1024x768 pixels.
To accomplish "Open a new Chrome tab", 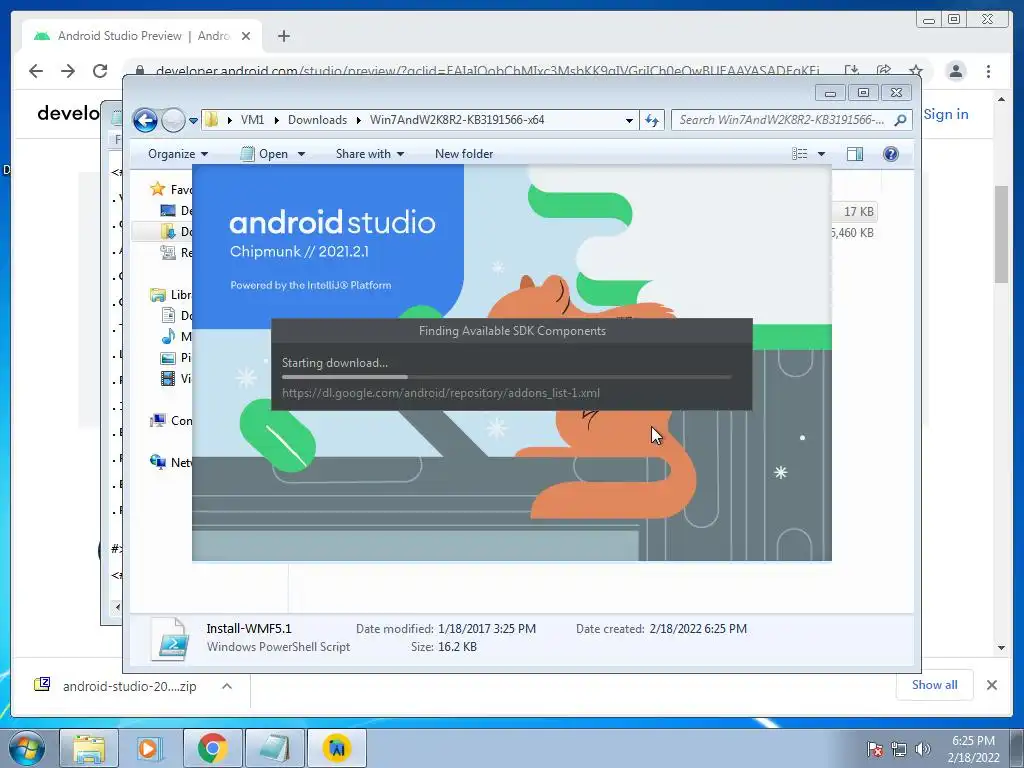I will point(283,36).
